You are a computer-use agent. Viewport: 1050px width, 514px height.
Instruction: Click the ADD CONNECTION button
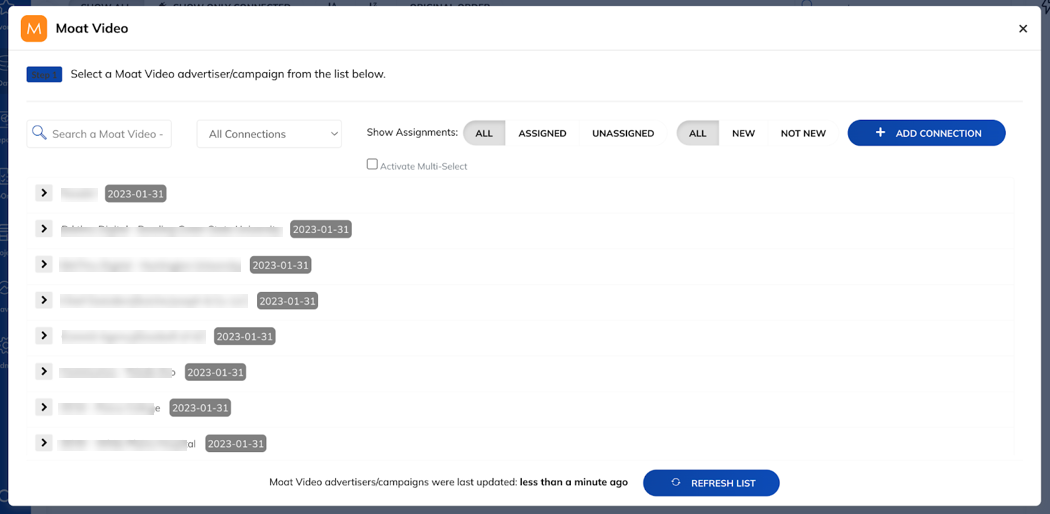click(x=927, y=133)
